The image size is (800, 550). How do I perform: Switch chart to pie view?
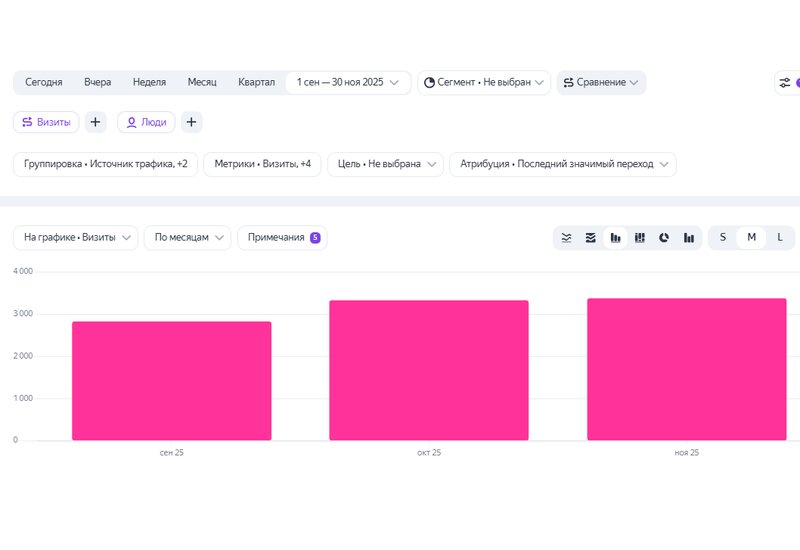pyautogui.click(x=664, y=238)
